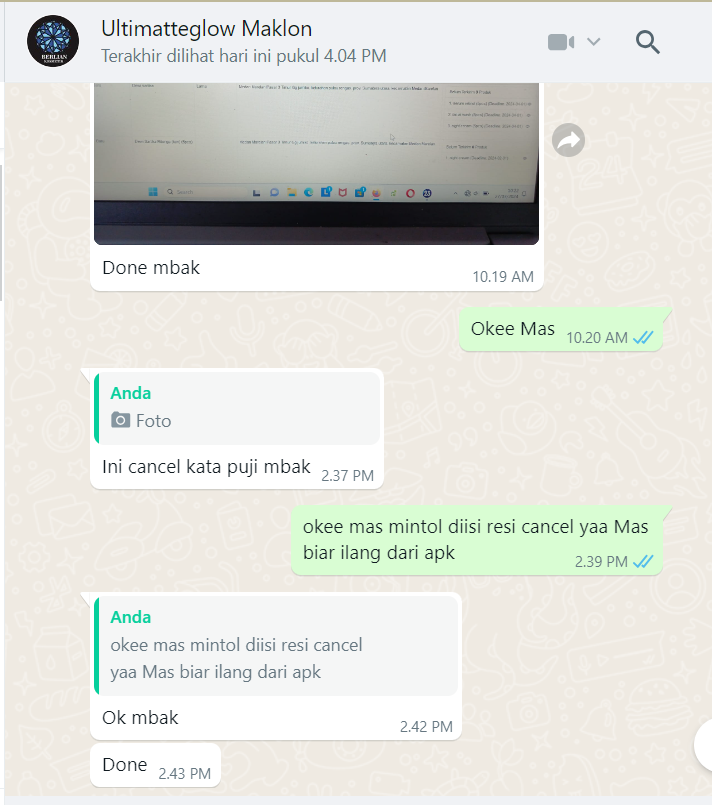Click the camera icon in quoted Foto
712x805 pixels.
(x=121, y=420)
